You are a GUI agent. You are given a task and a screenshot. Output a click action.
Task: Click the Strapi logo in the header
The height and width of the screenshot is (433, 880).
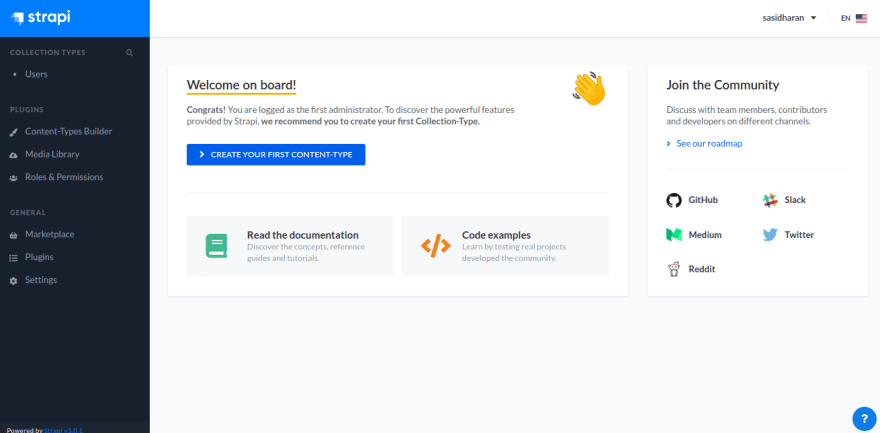40,18
